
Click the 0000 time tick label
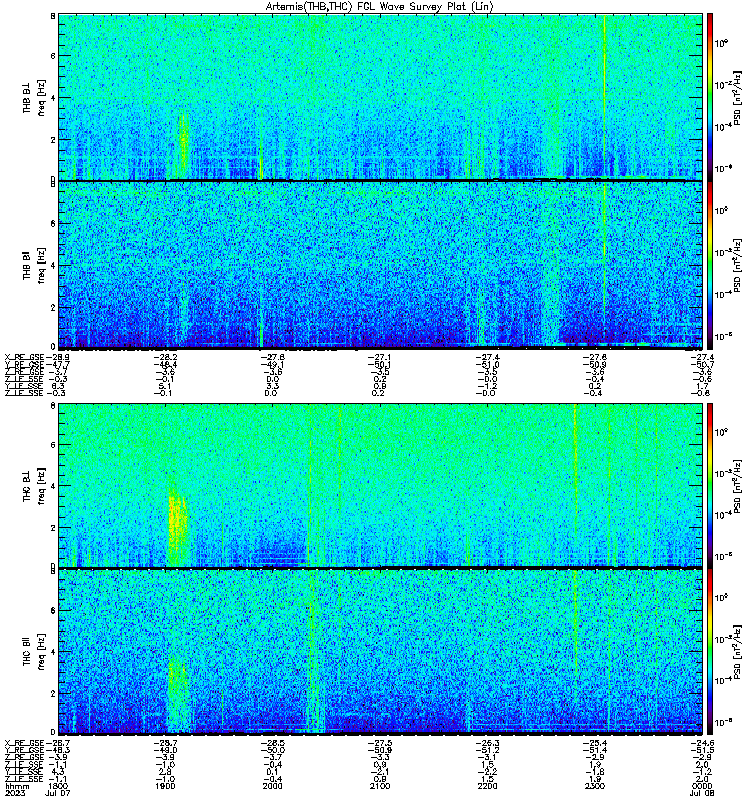(x=702, y=786)
